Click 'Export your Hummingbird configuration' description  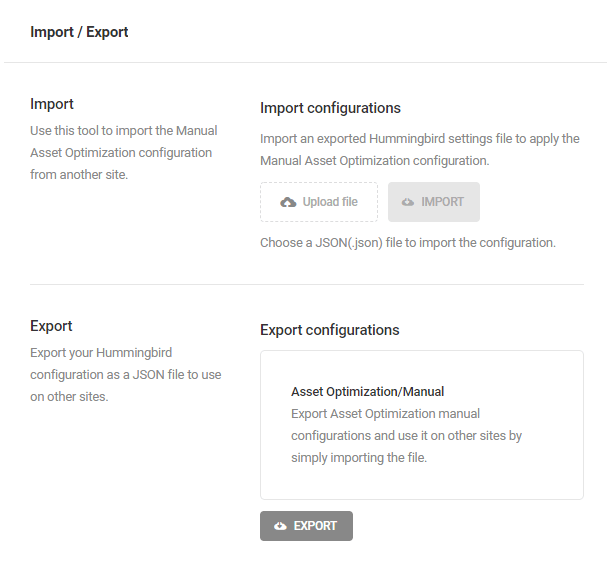(126, 375)
